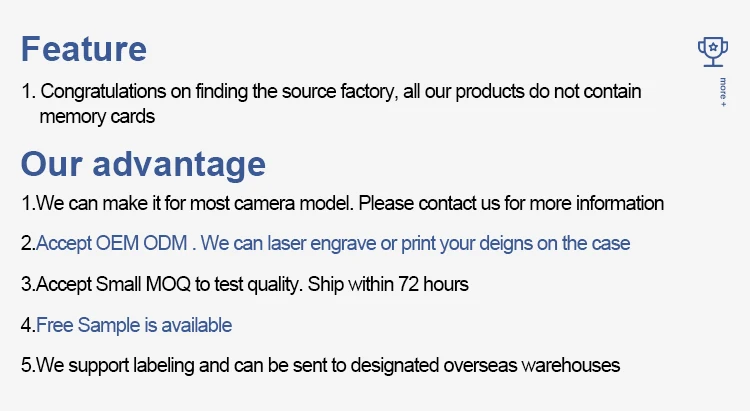Click the trophy icon
The height and width of the screenshot is (411, 750).
click(712, 50)
